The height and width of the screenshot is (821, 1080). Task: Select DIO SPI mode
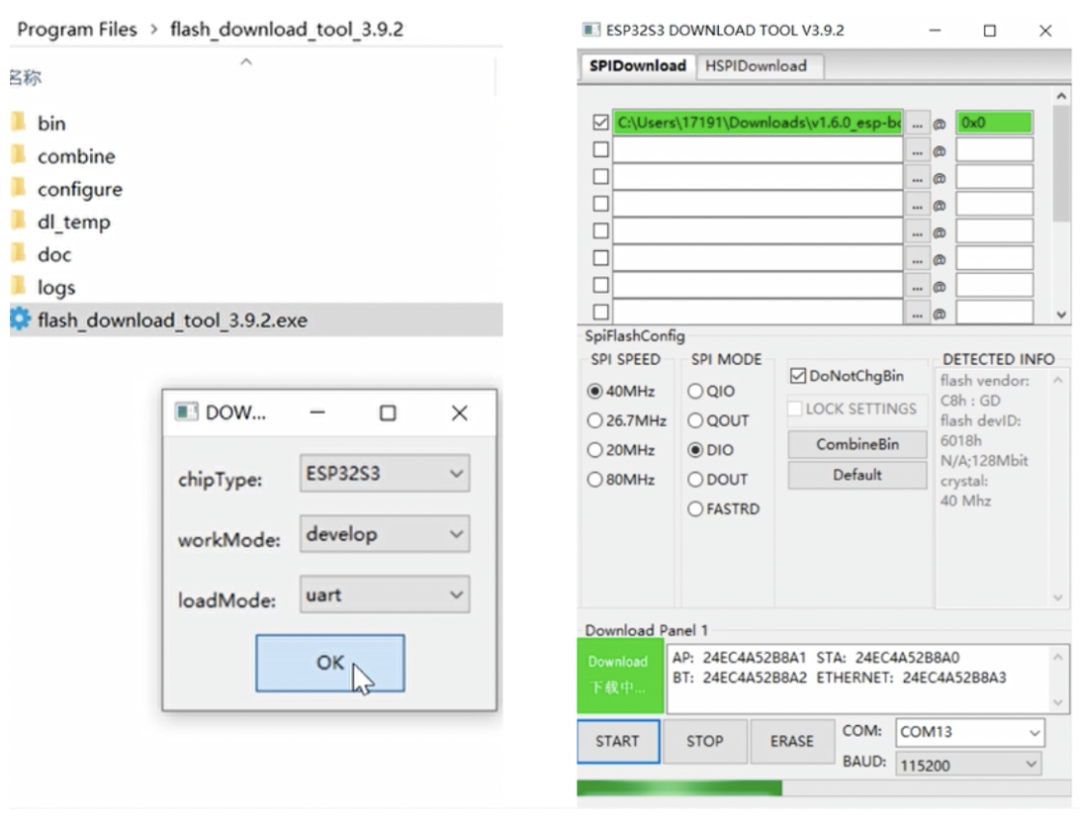tap(696, 450)
